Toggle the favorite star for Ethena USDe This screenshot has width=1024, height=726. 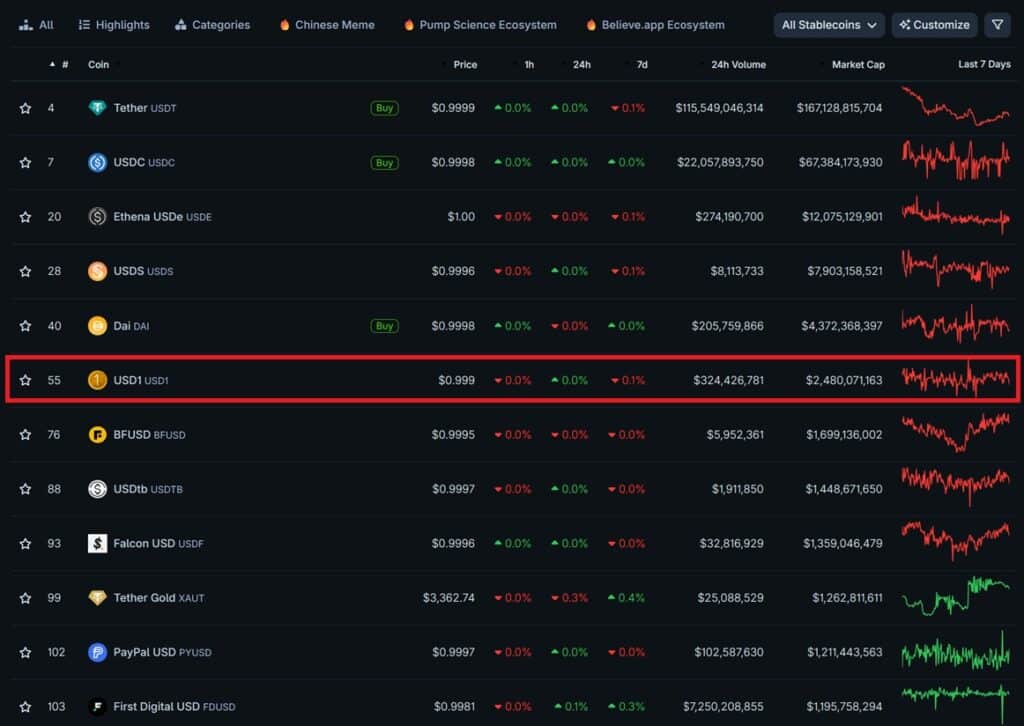[x=25, y=217]
